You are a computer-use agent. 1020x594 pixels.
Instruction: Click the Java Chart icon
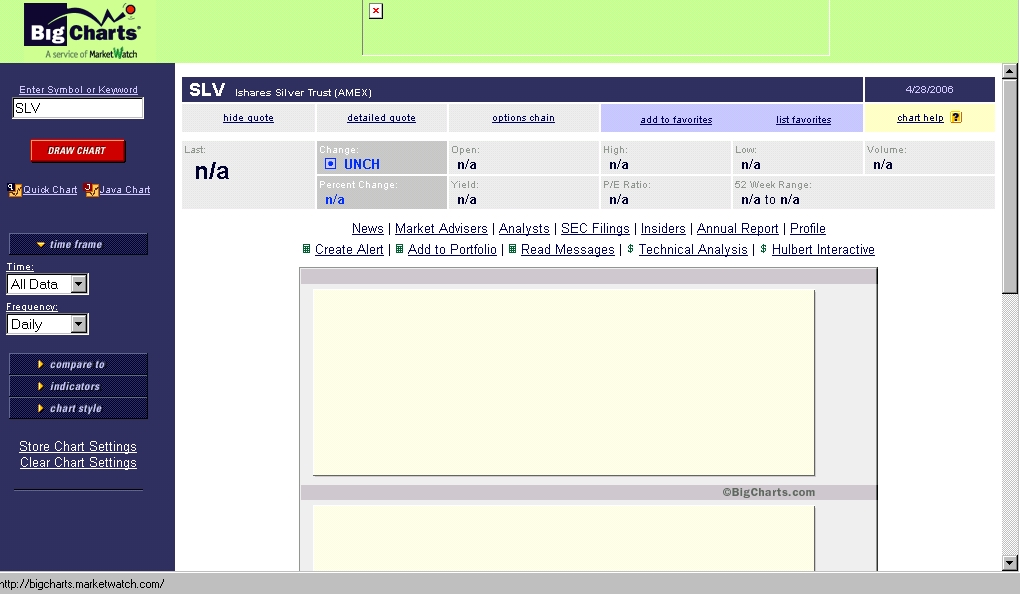click(91, 189)
